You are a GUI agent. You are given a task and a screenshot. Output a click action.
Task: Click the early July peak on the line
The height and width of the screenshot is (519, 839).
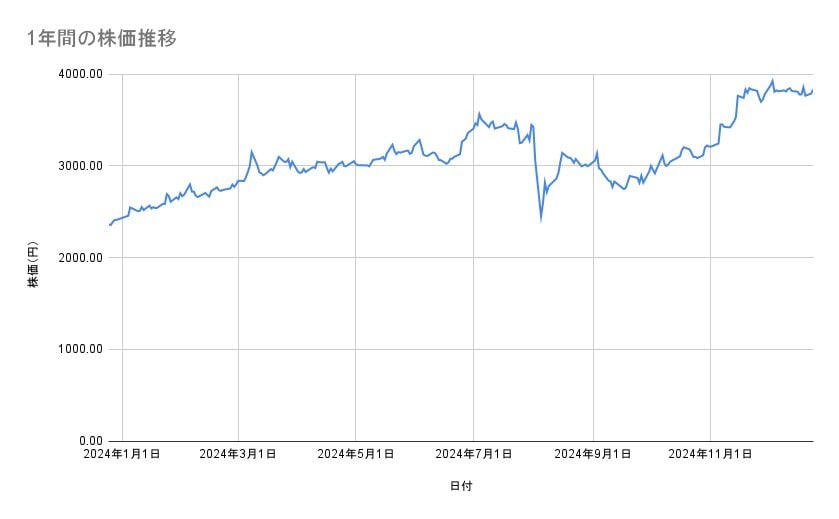pyautogui.click(x=479, y=113)
